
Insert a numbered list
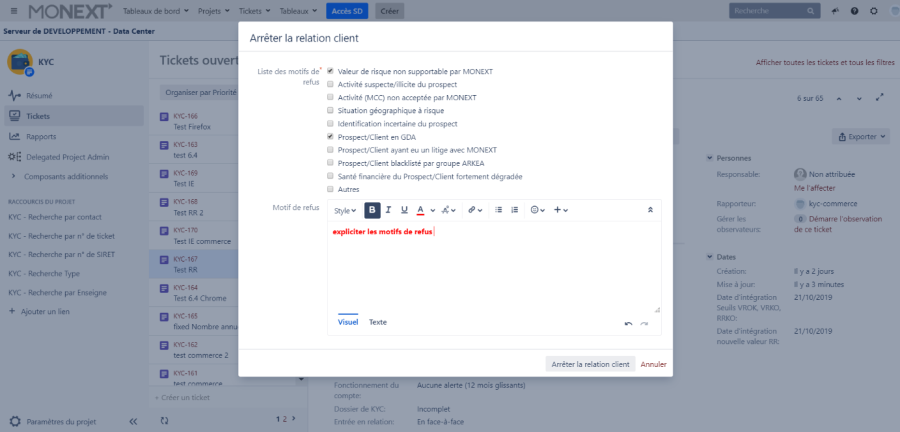[514, 210]
